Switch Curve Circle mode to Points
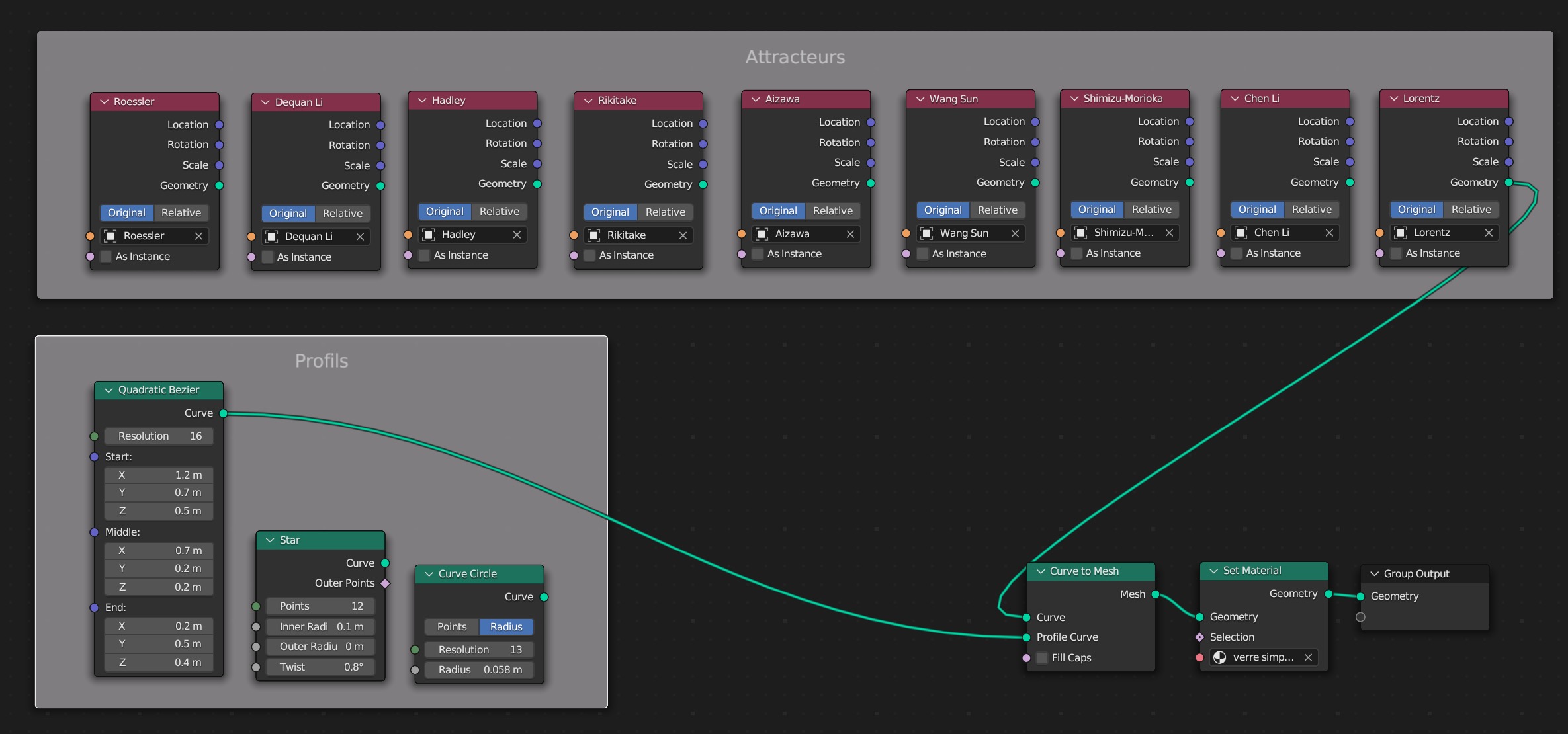The height and width of the screenshot is (734, 1568). (x=452, y=627)
